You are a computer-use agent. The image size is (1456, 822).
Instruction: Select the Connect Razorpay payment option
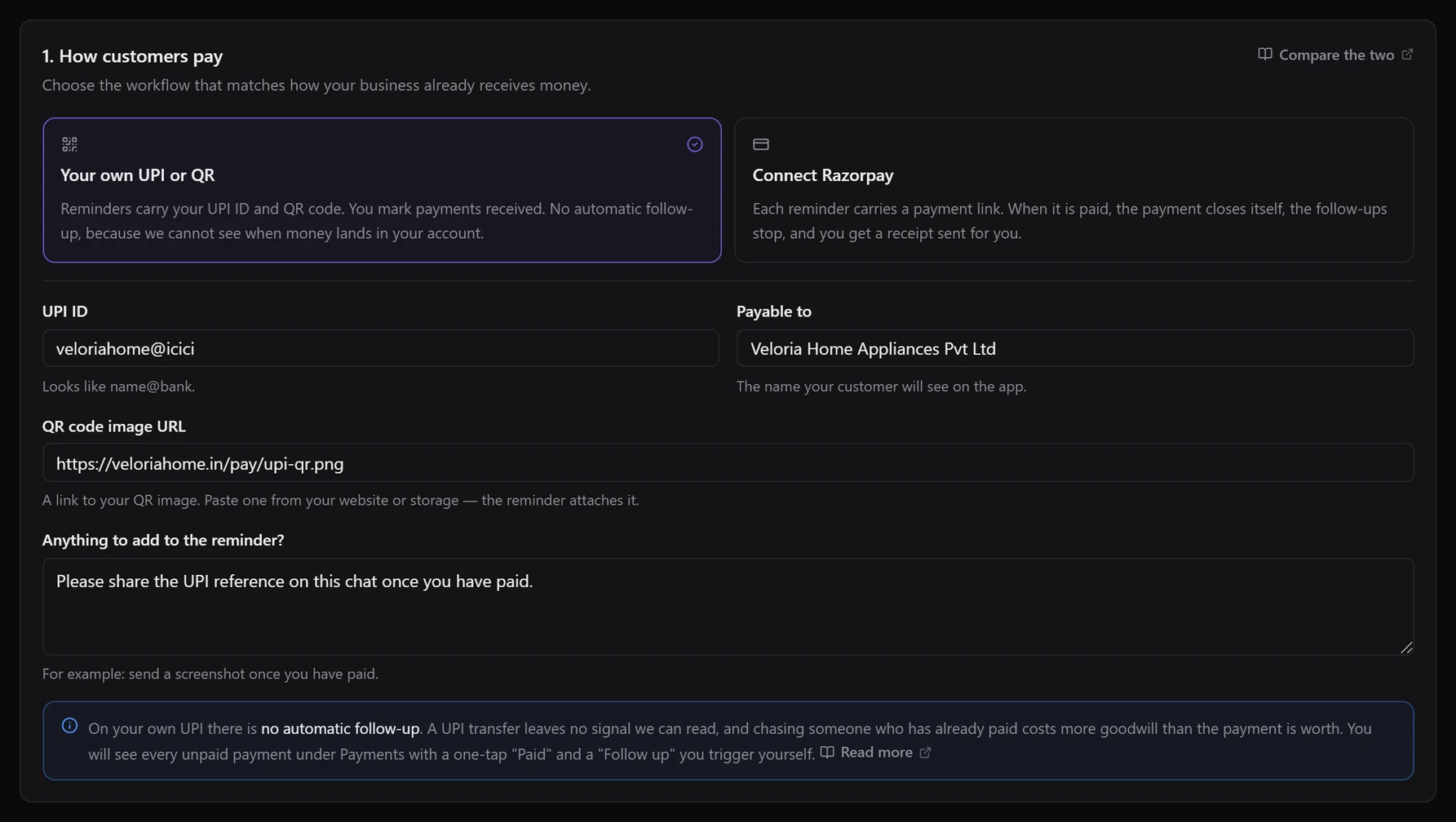(x=1074, y=190)
